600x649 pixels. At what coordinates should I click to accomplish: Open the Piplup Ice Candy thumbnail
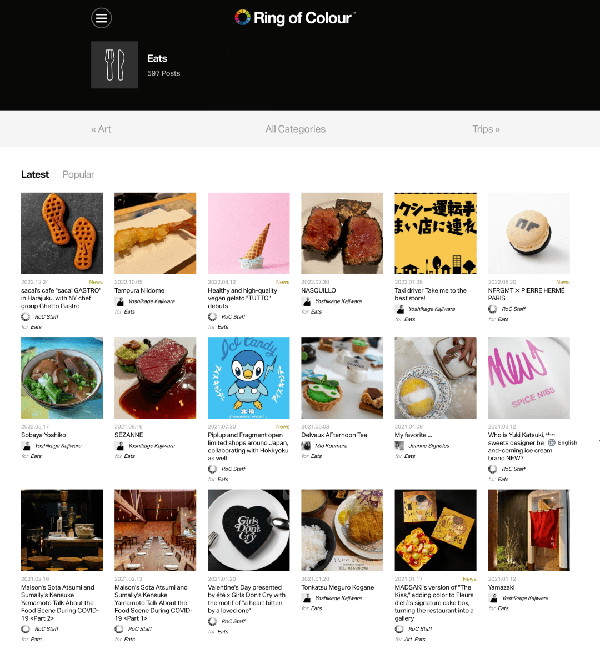point(249,378)
